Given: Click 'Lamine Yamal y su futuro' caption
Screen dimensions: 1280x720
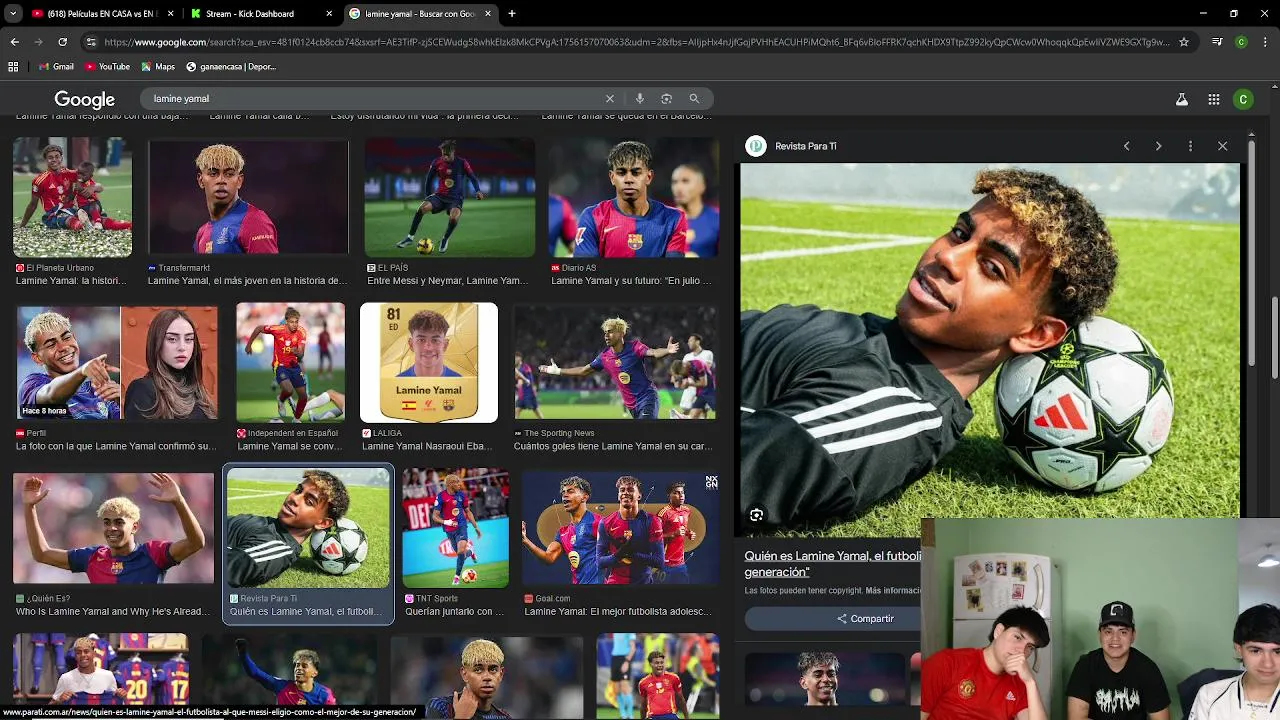Looking at the screenshot, I should click(631, 281).
